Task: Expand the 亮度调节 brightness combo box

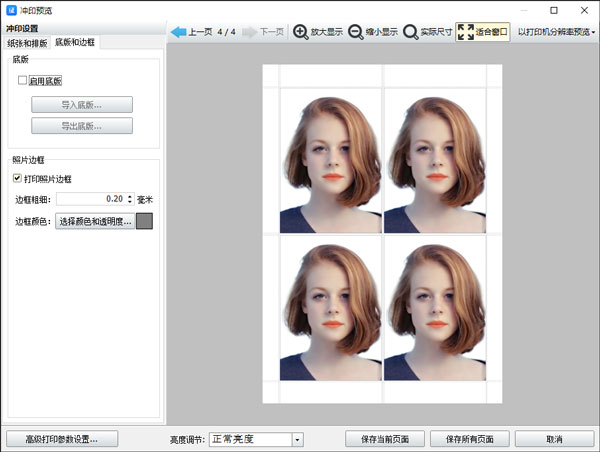Action: pyautogui.click(x=297, y=439)
